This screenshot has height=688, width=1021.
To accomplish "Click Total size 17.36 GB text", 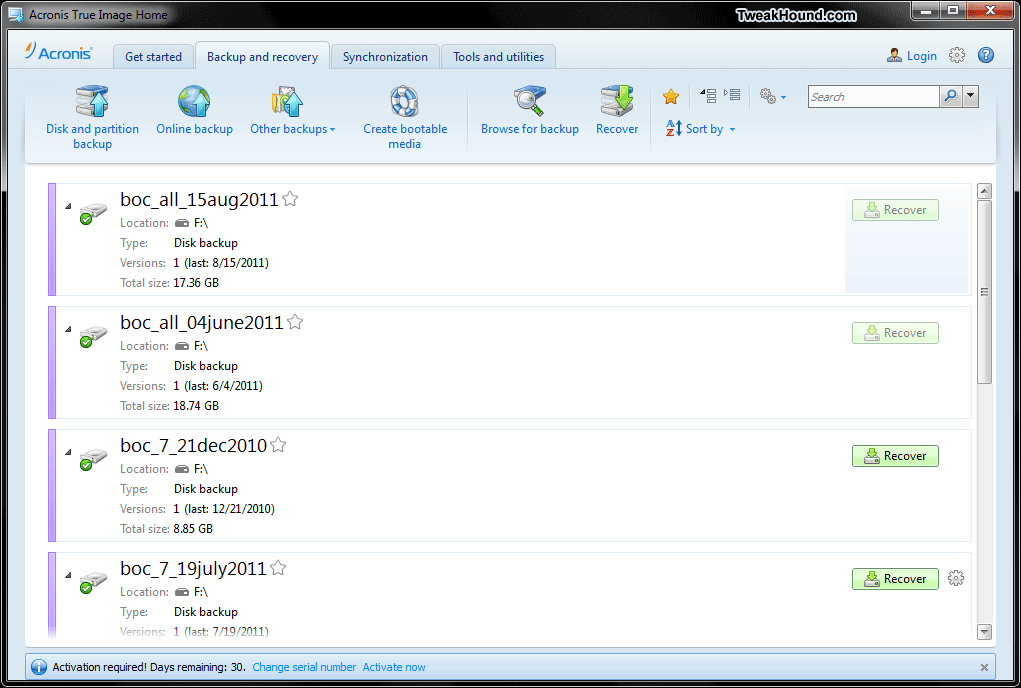I will point(169,282).
